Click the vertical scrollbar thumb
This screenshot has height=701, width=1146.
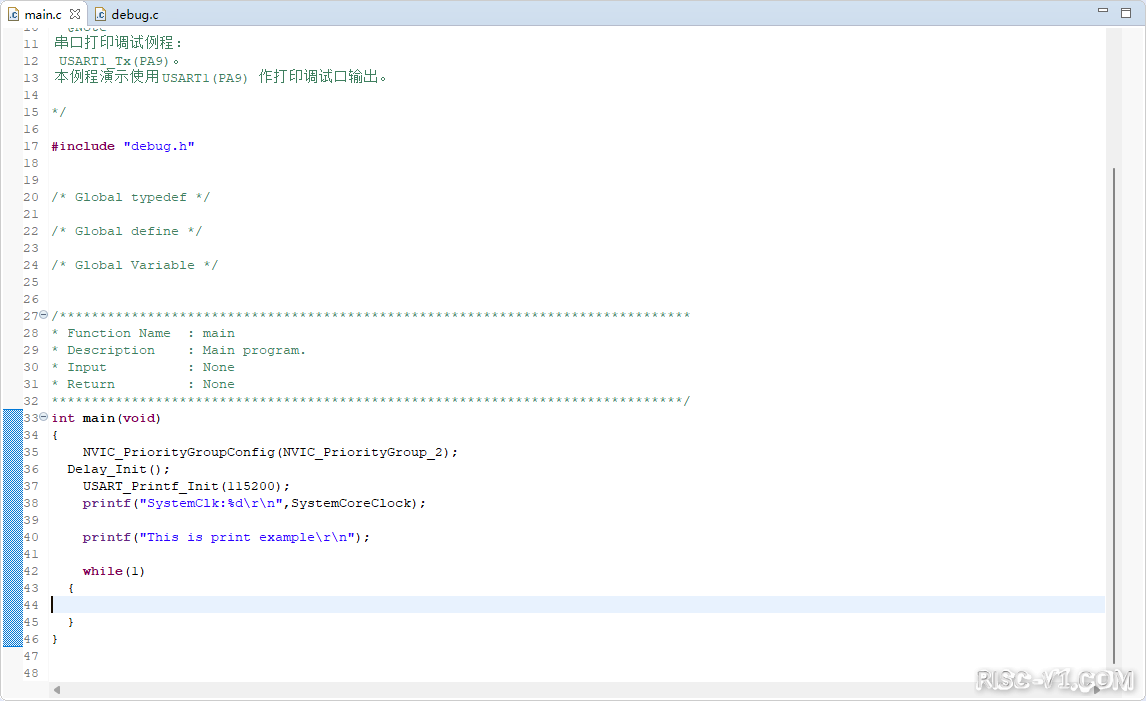[1114, 417]
